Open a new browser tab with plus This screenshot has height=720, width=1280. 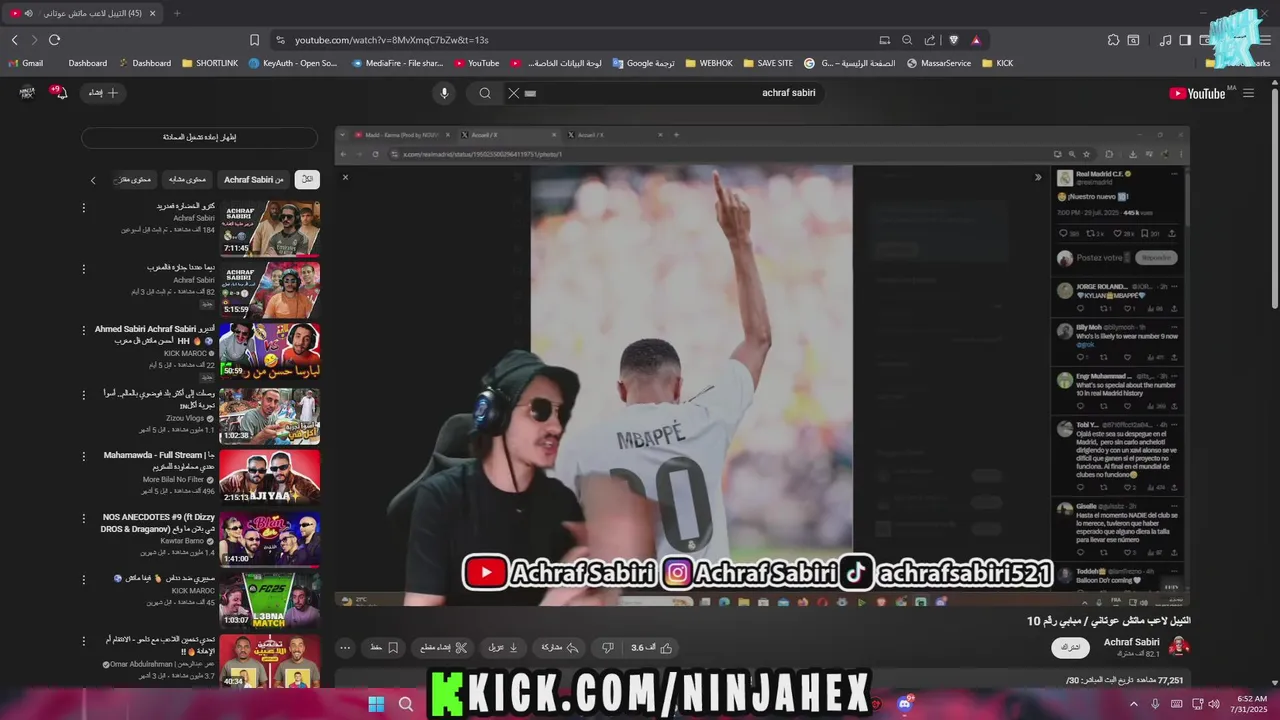click(x=177, y=13)
